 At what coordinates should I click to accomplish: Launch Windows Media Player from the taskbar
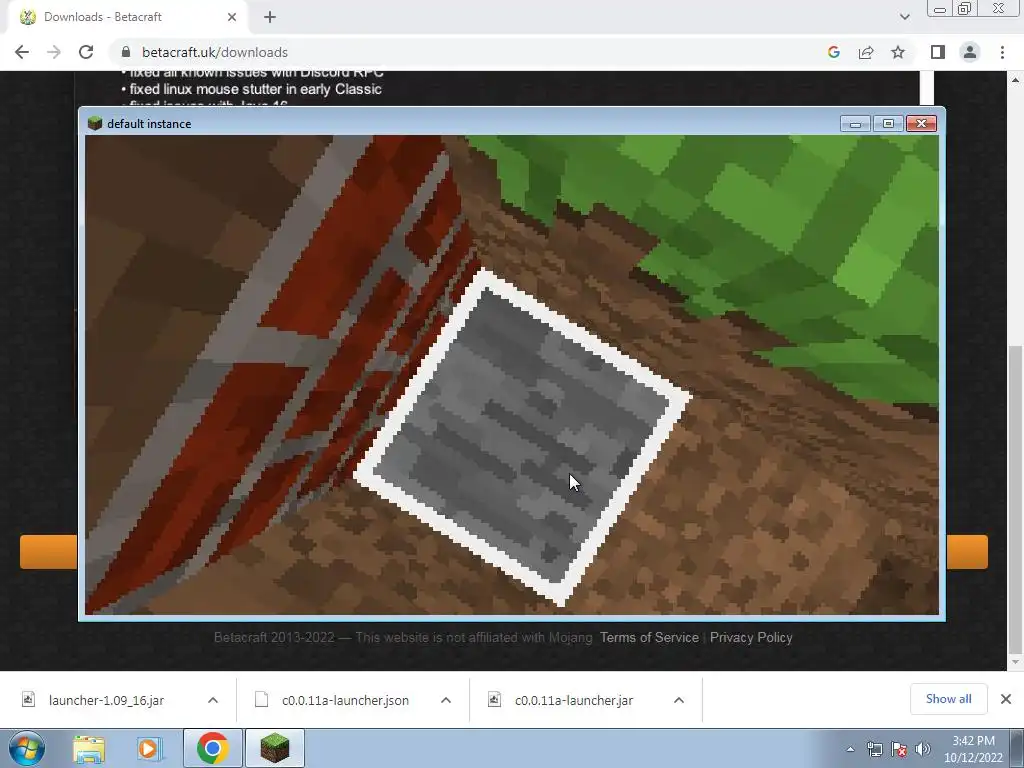pos(149,749)
